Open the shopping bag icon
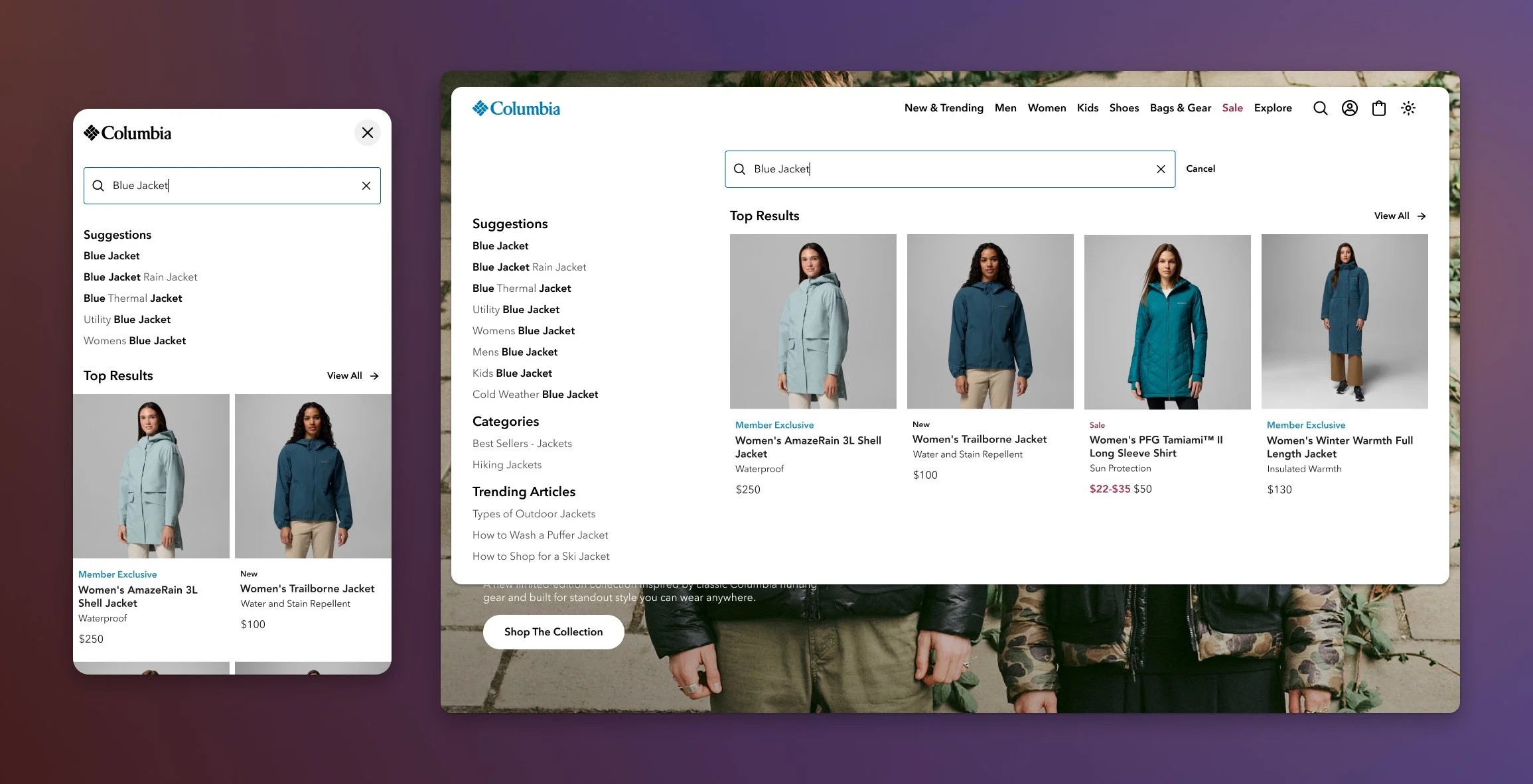This screenshot has height=784, width=1533. (1378, 108)
